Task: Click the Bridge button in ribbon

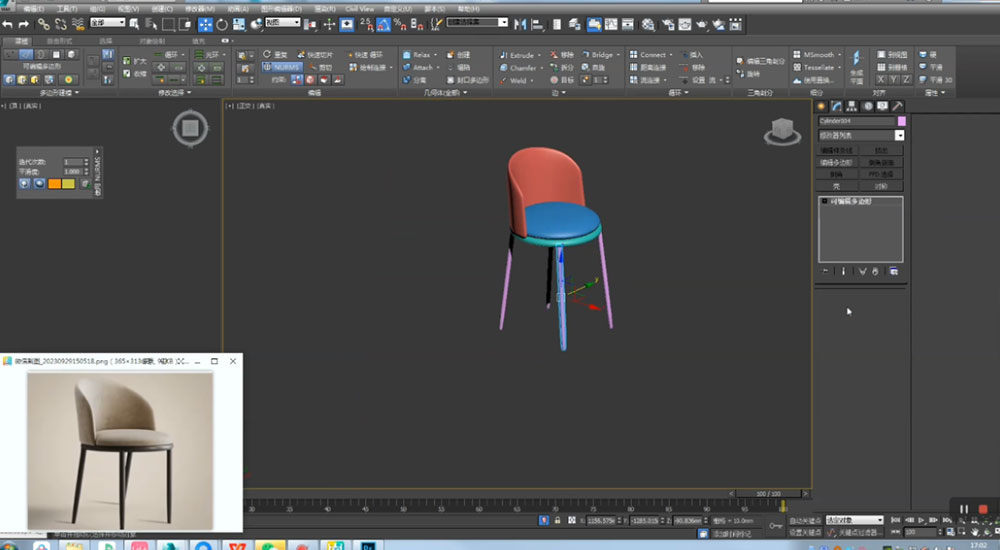Action: click(x=602, y=55)
